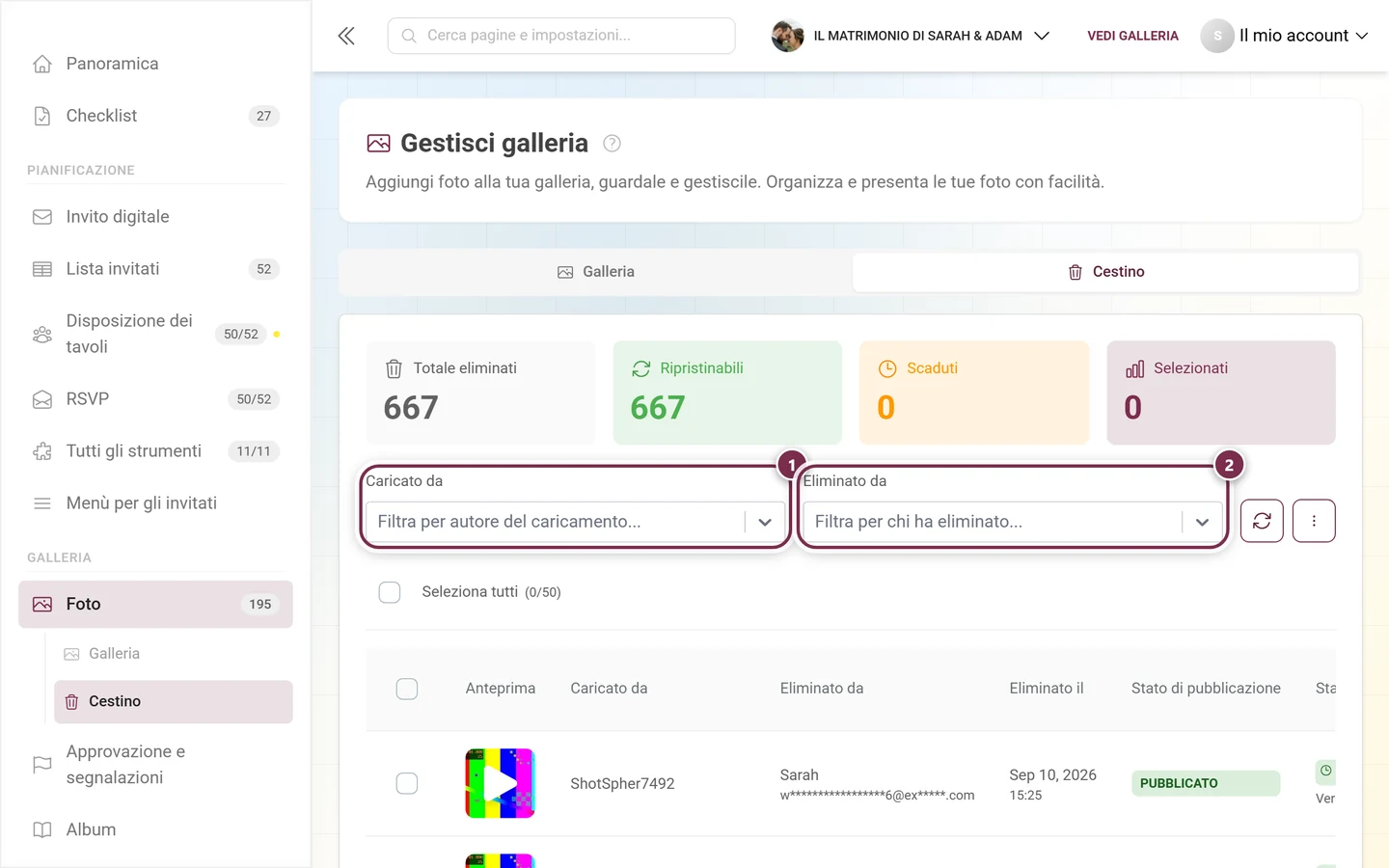Tick the Seleziona tutti checkbox
The height and width of the screenshot is (868, 1389).
point(390,592)
